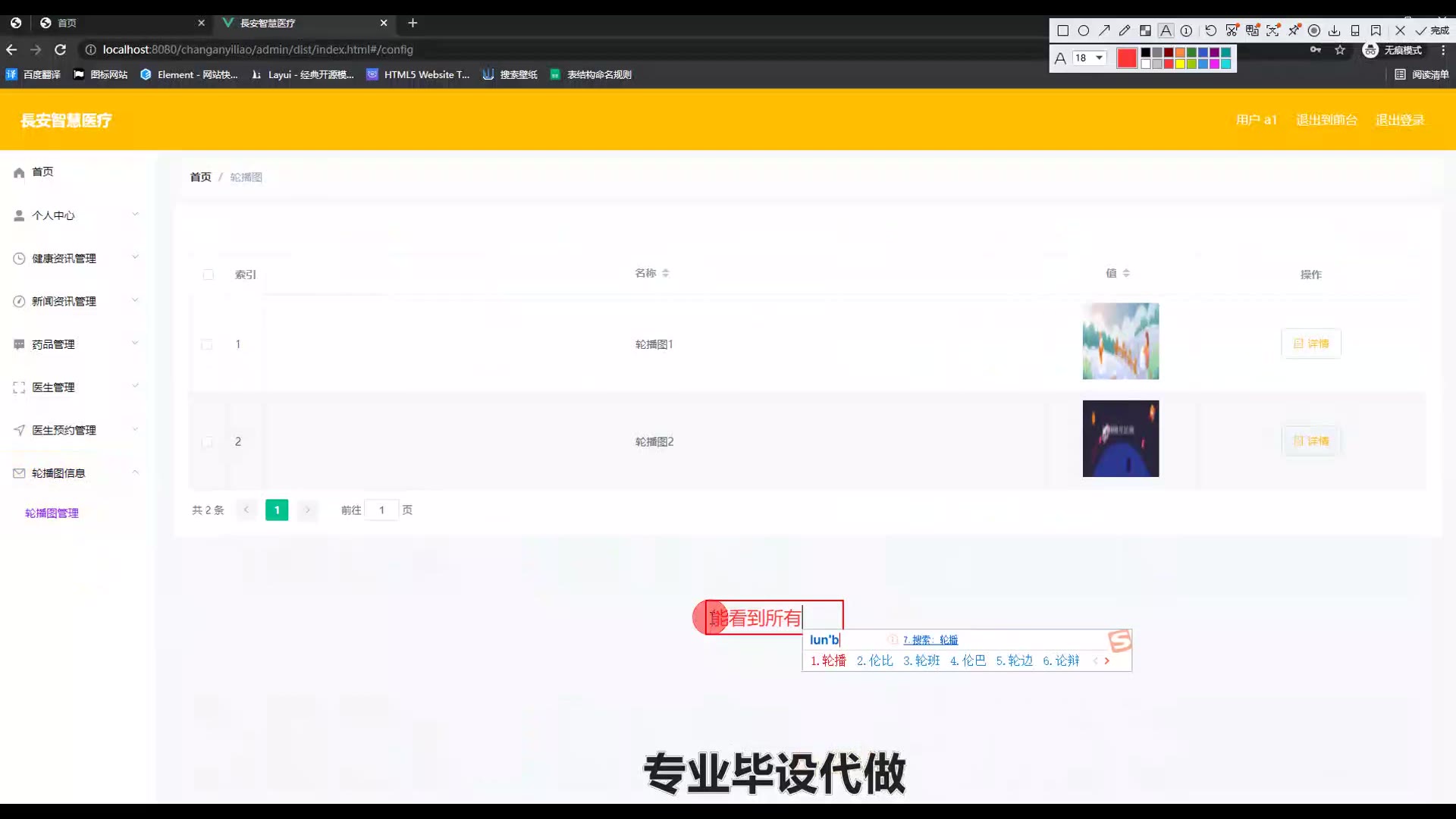This screenshot has width=1456, height=819.
Task: Click the pin screenshot icon
Action: [1294, 30]
